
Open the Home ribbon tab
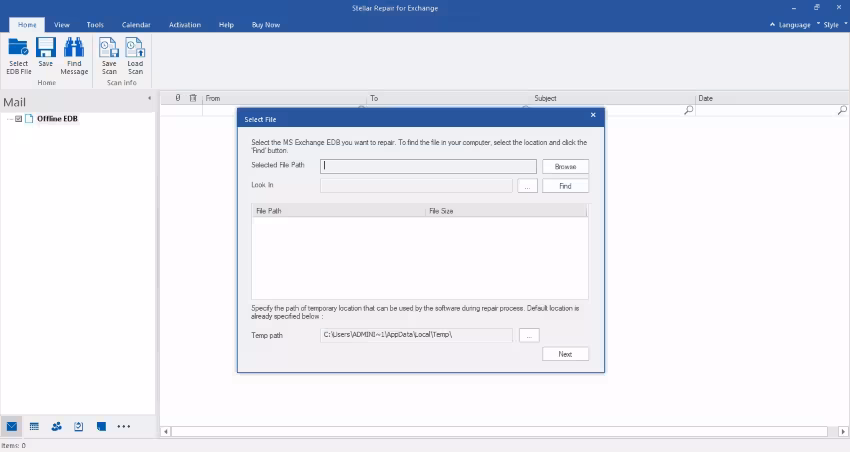27,25
